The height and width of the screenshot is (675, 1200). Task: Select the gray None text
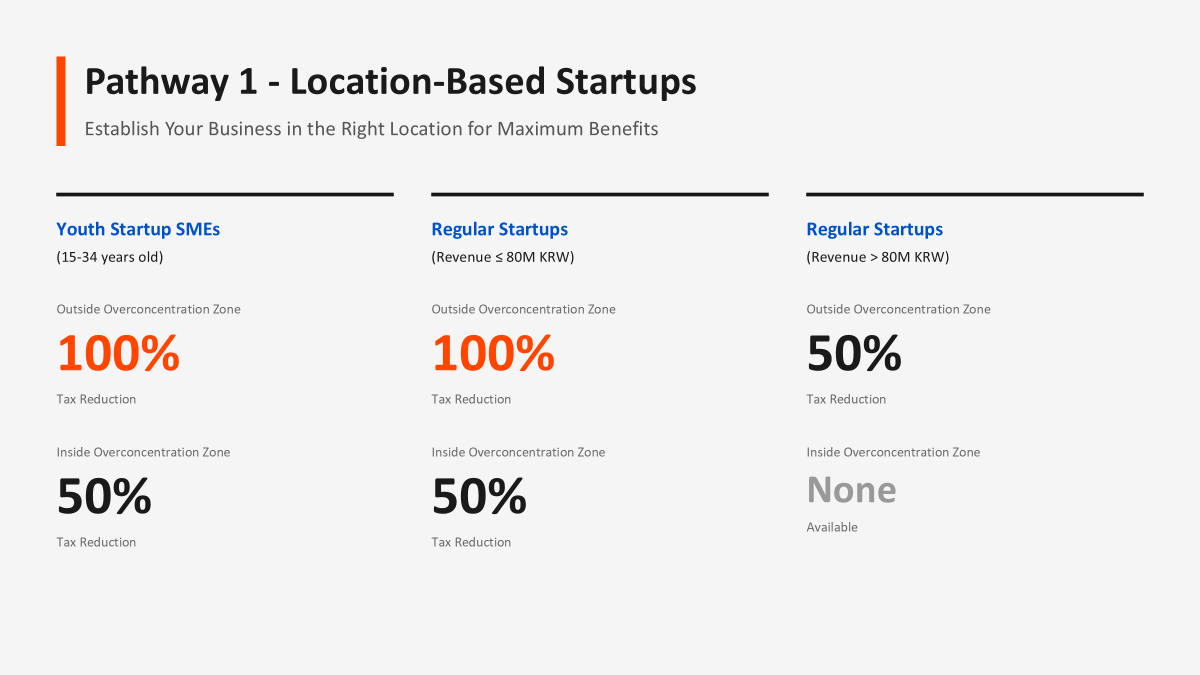pyautogui.click(x=851, y=490)
